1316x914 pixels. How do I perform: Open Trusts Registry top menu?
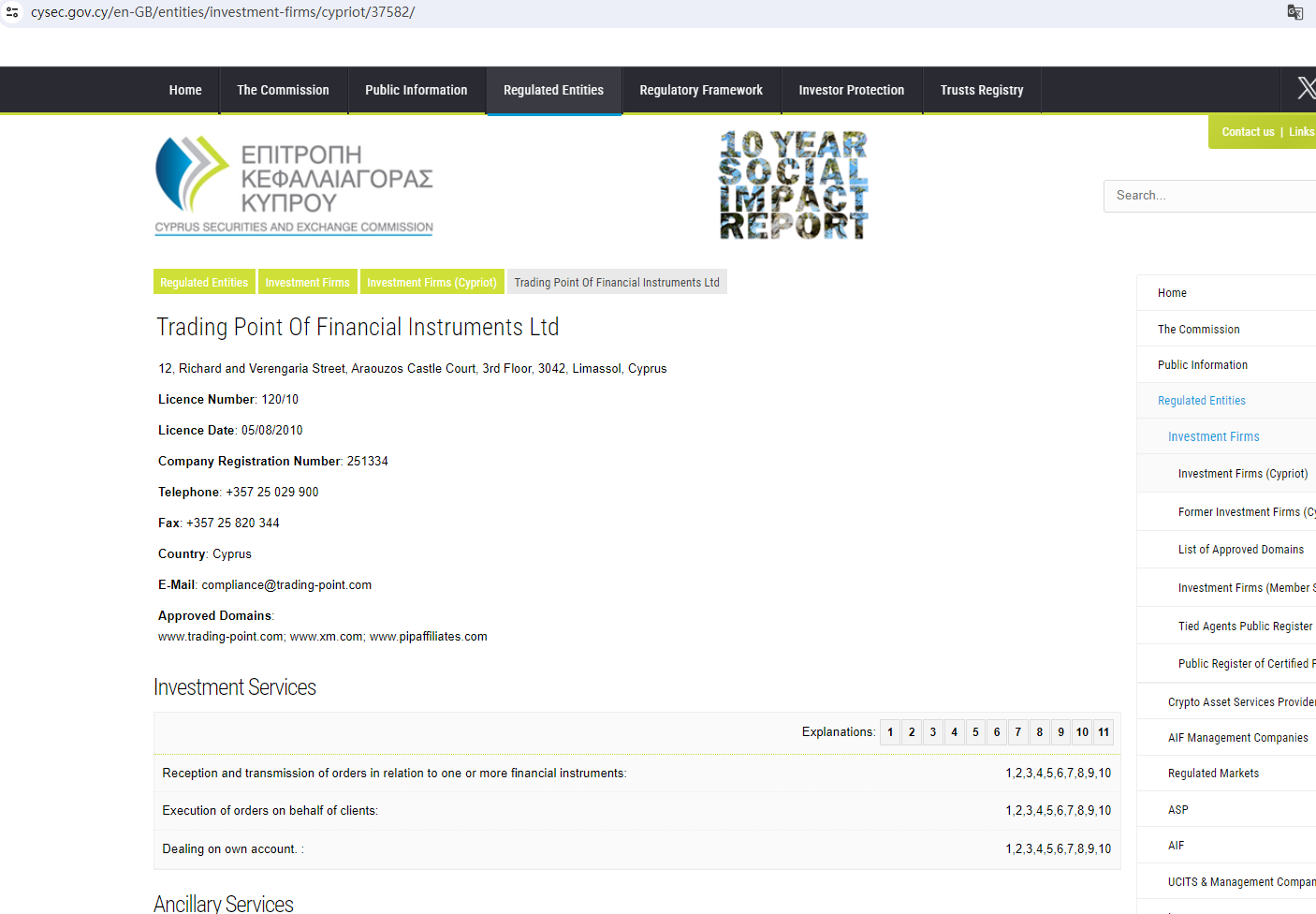(x=982, y=90)
